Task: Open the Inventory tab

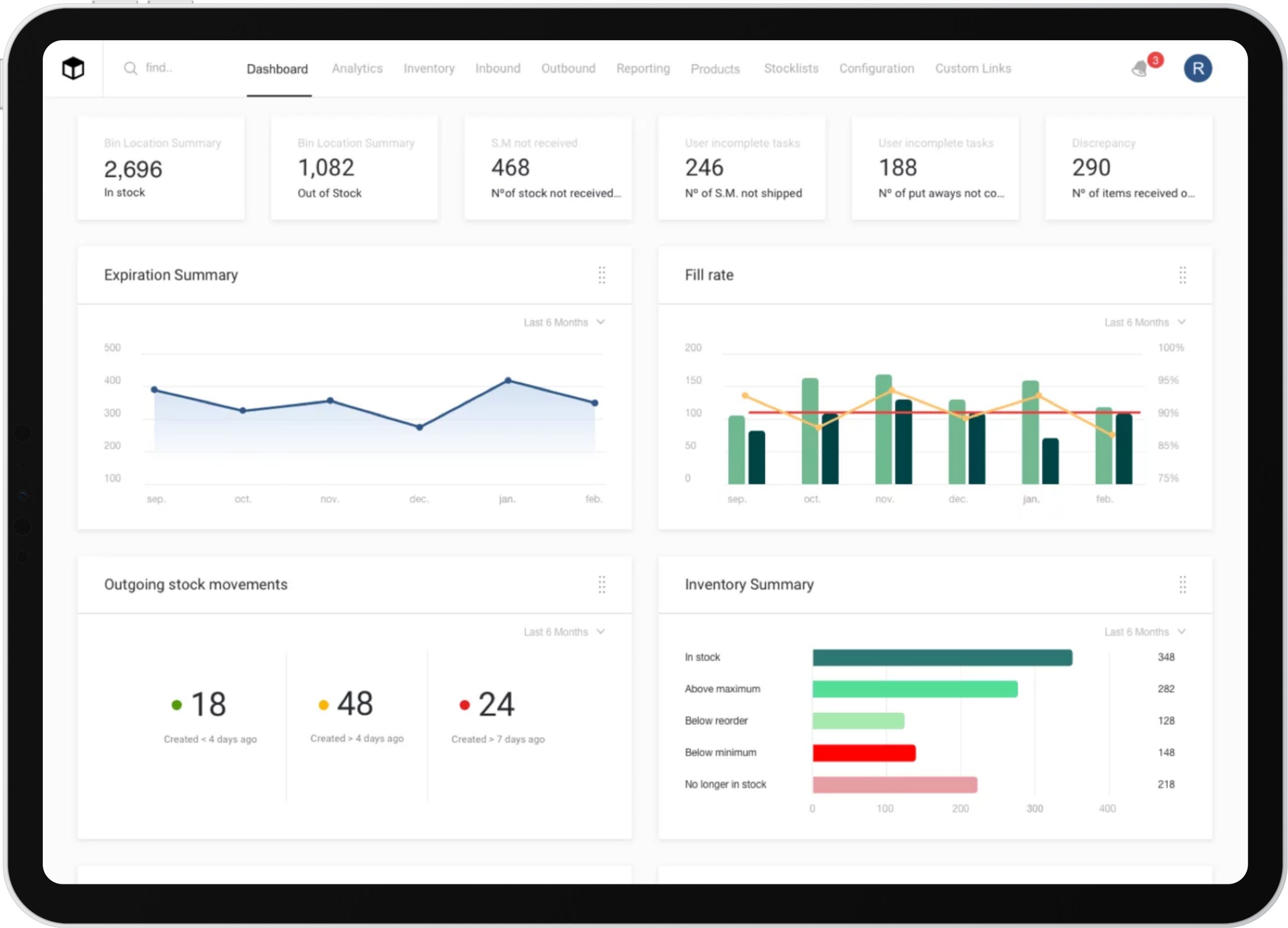Action: pos(429,69)
